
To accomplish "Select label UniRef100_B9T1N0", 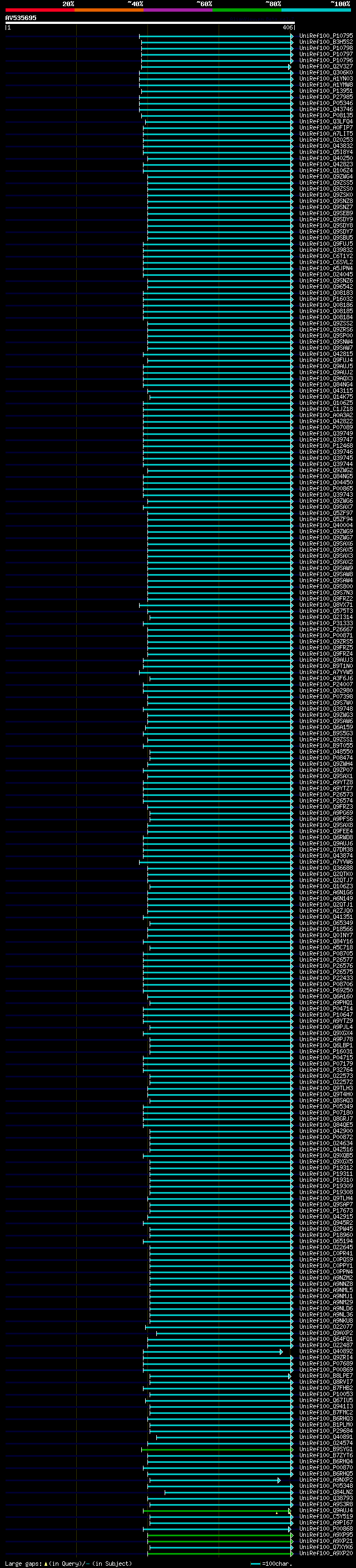I will (x=325, y=666).
